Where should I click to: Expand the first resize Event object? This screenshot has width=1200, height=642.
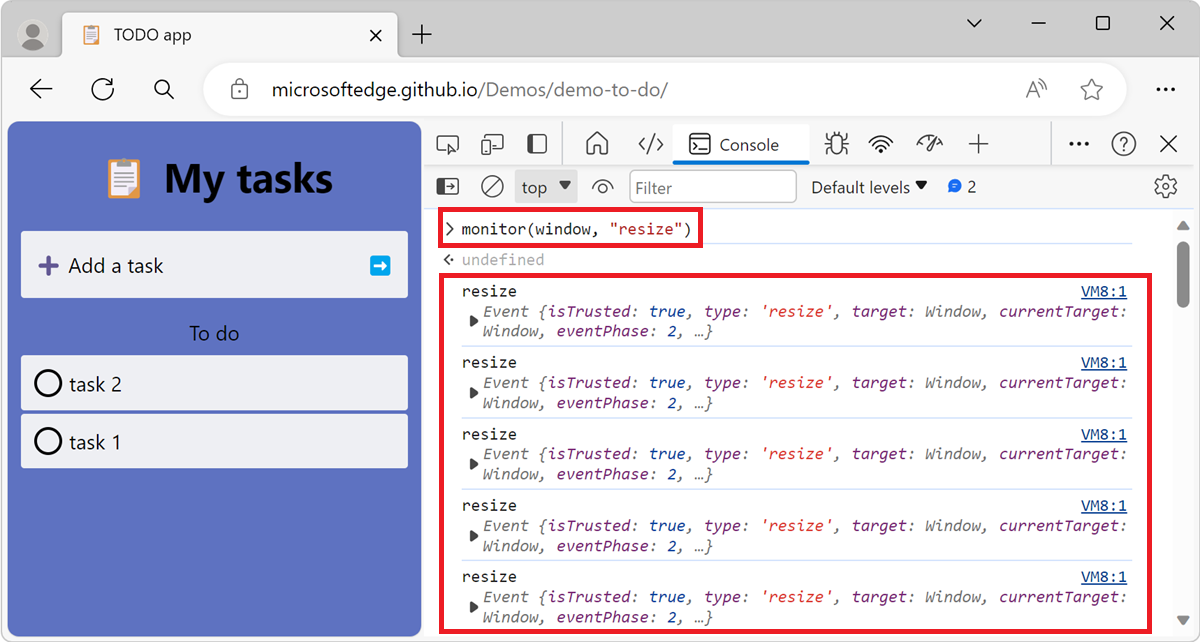pyautogui.click(x=474, y=321)
